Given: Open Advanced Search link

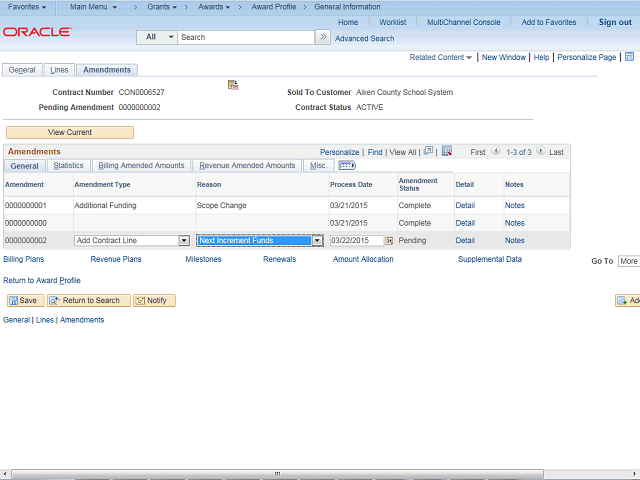Looking at the screenshot, I should (364, 38).
